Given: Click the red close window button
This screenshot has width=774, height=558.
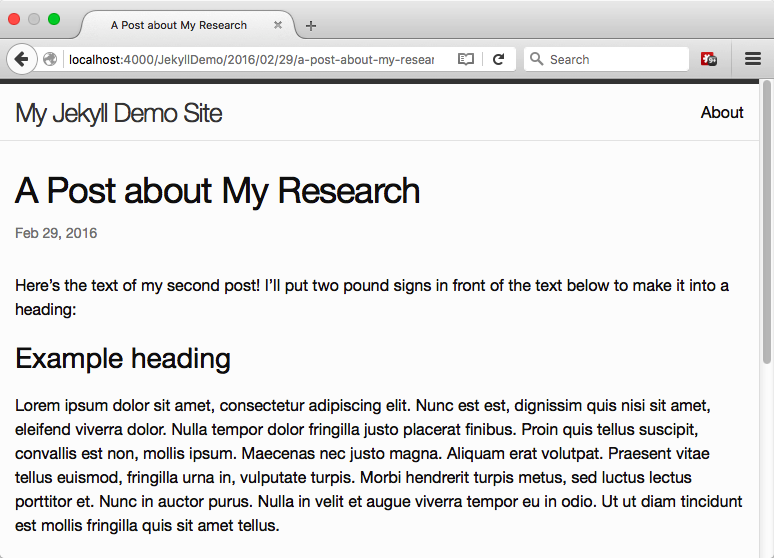Looking at the screenshot, I should click(x=14, y=19).
